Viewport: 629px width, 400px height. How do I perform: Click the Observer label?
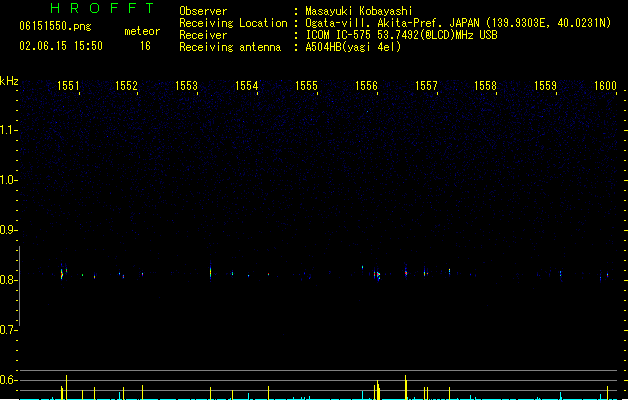click(203, 11)
